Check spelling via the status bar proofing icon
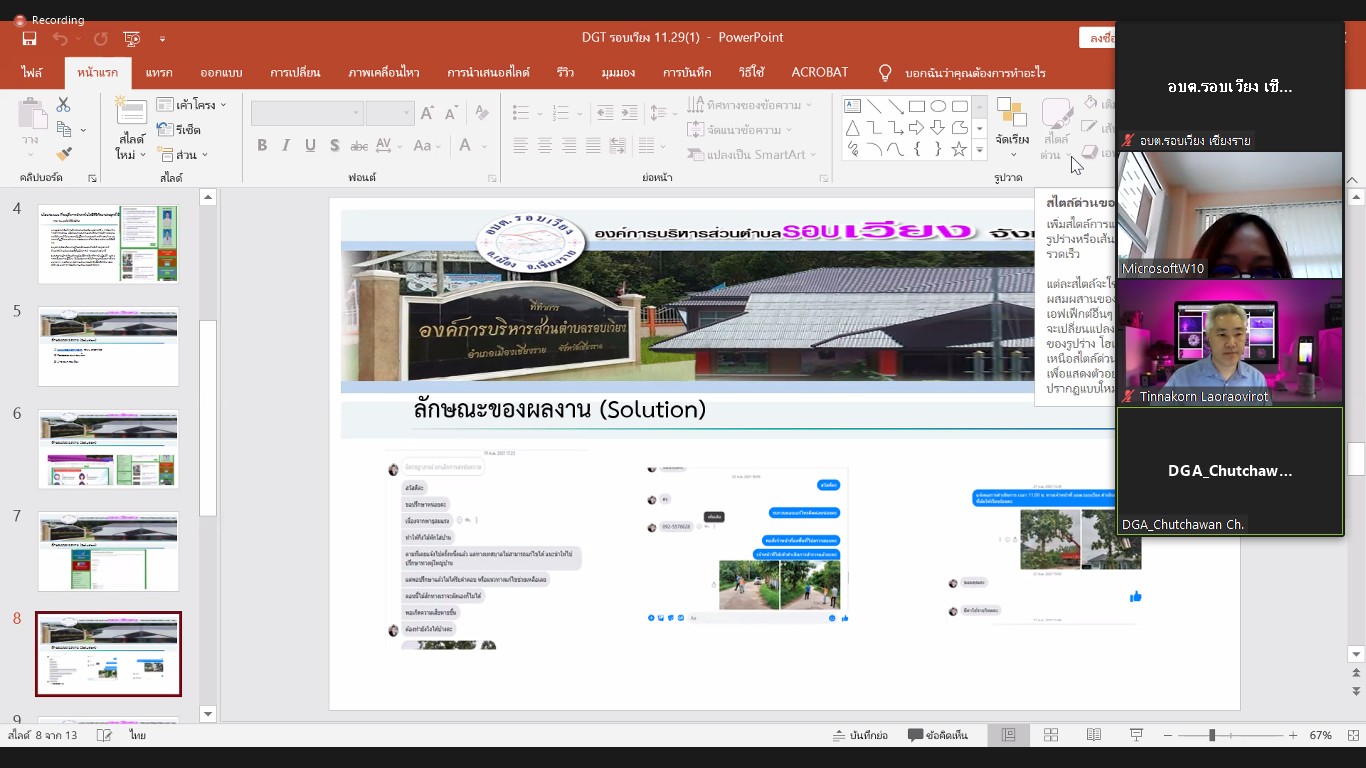The height and width of the screenshot is (768, 1366). pyautogui.click(x=104, y=735)
